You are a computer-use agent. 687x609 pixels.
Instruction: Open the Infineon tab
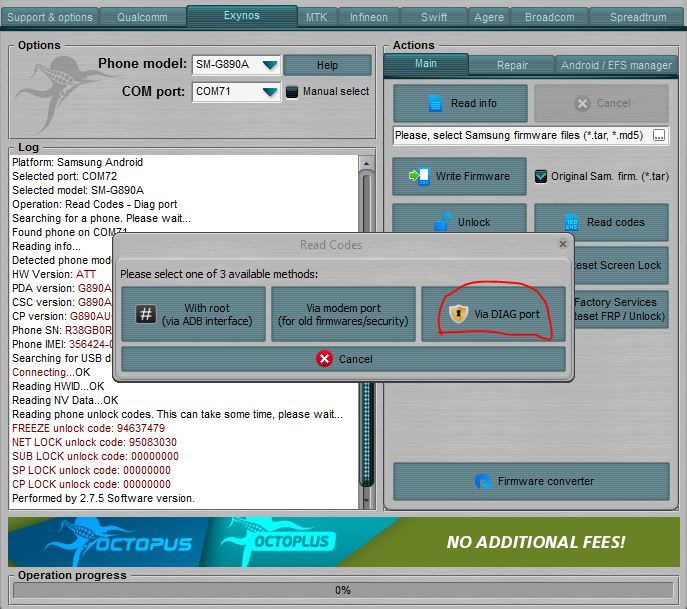click(368, 17)
